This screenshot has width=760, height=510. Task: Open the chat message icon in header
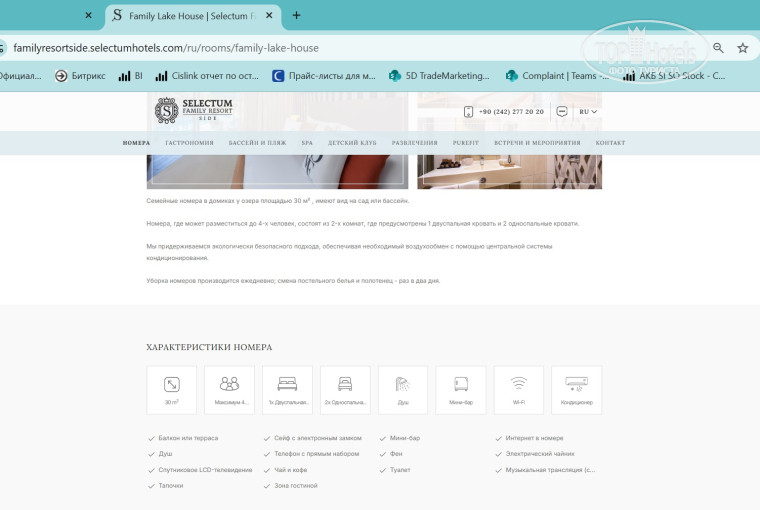562,112
